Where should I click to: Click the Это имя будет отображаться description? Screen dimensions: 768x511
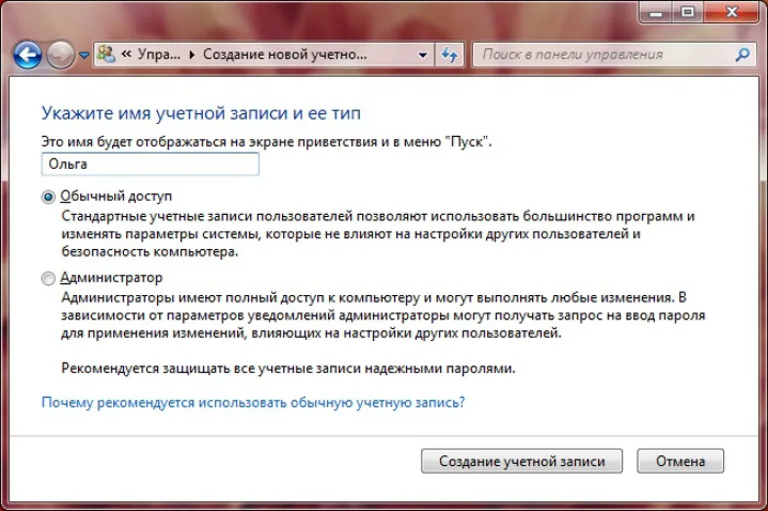point(266,142)
